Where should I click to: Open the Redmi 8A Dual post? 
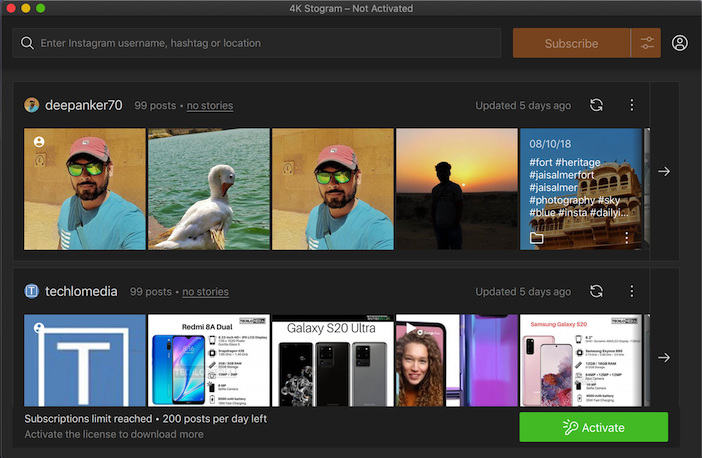point(209,360)
